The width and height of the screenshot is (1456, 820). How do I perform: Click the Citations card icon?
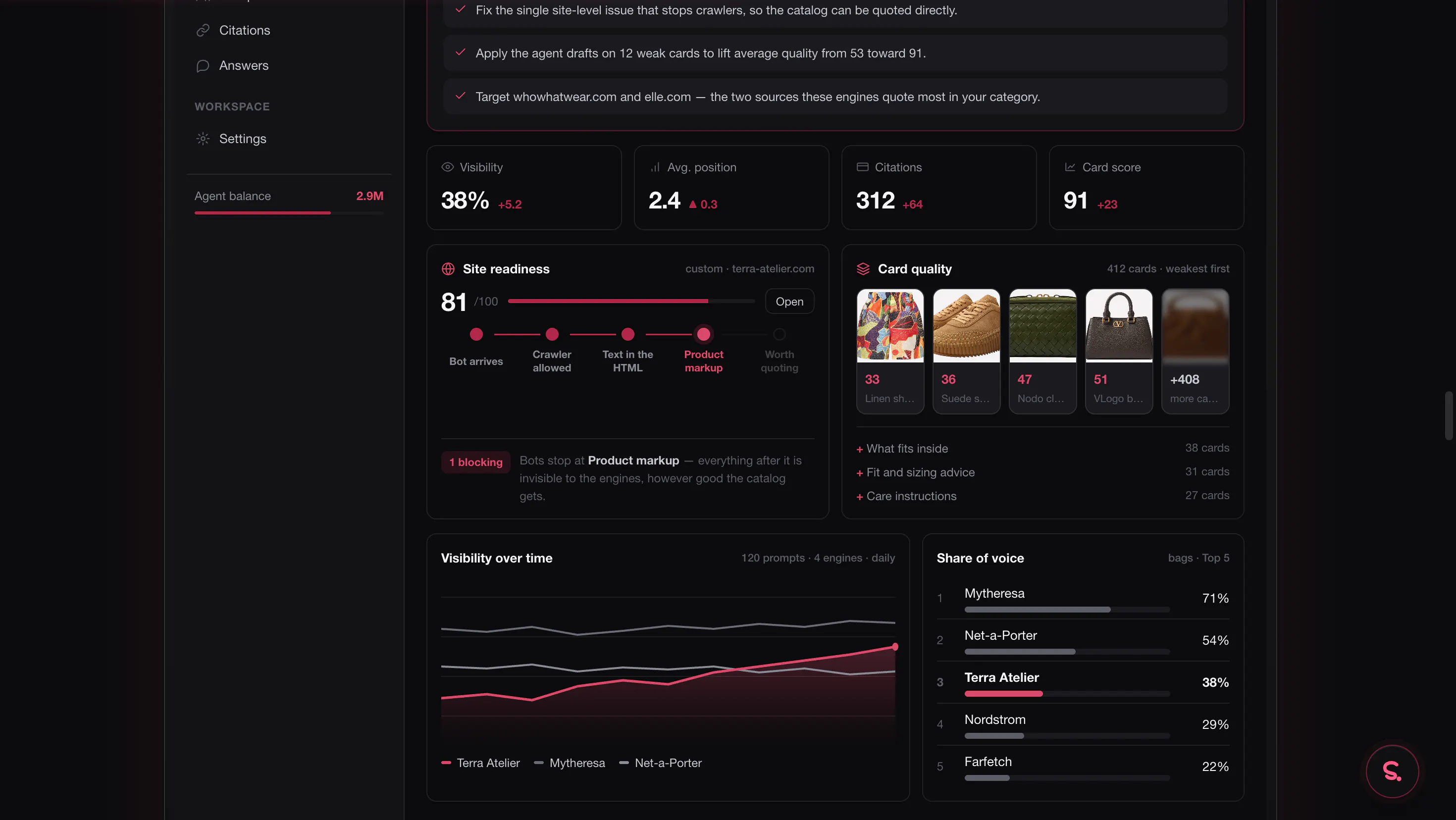coord(863,167)
